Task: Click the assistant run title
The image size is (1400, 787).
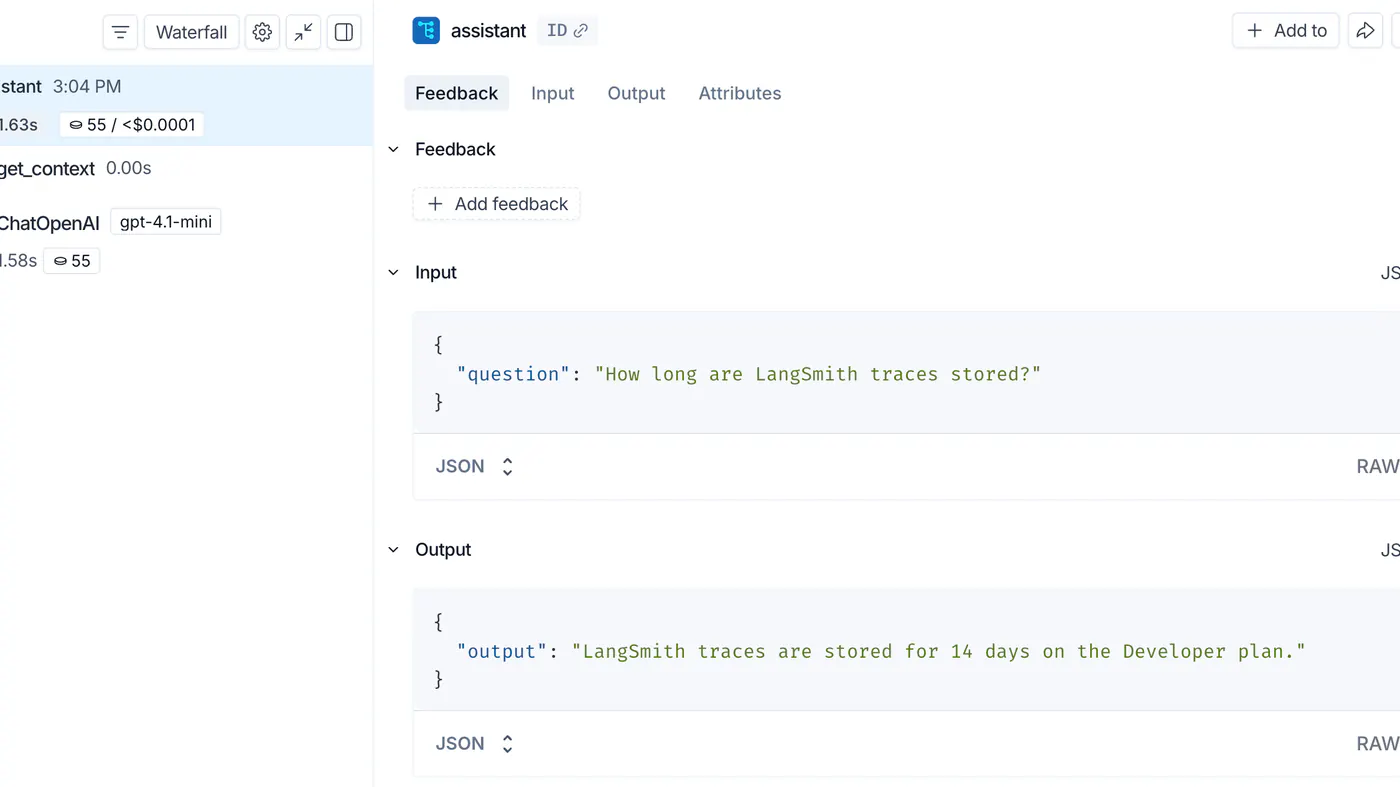Action: (488, 31)
